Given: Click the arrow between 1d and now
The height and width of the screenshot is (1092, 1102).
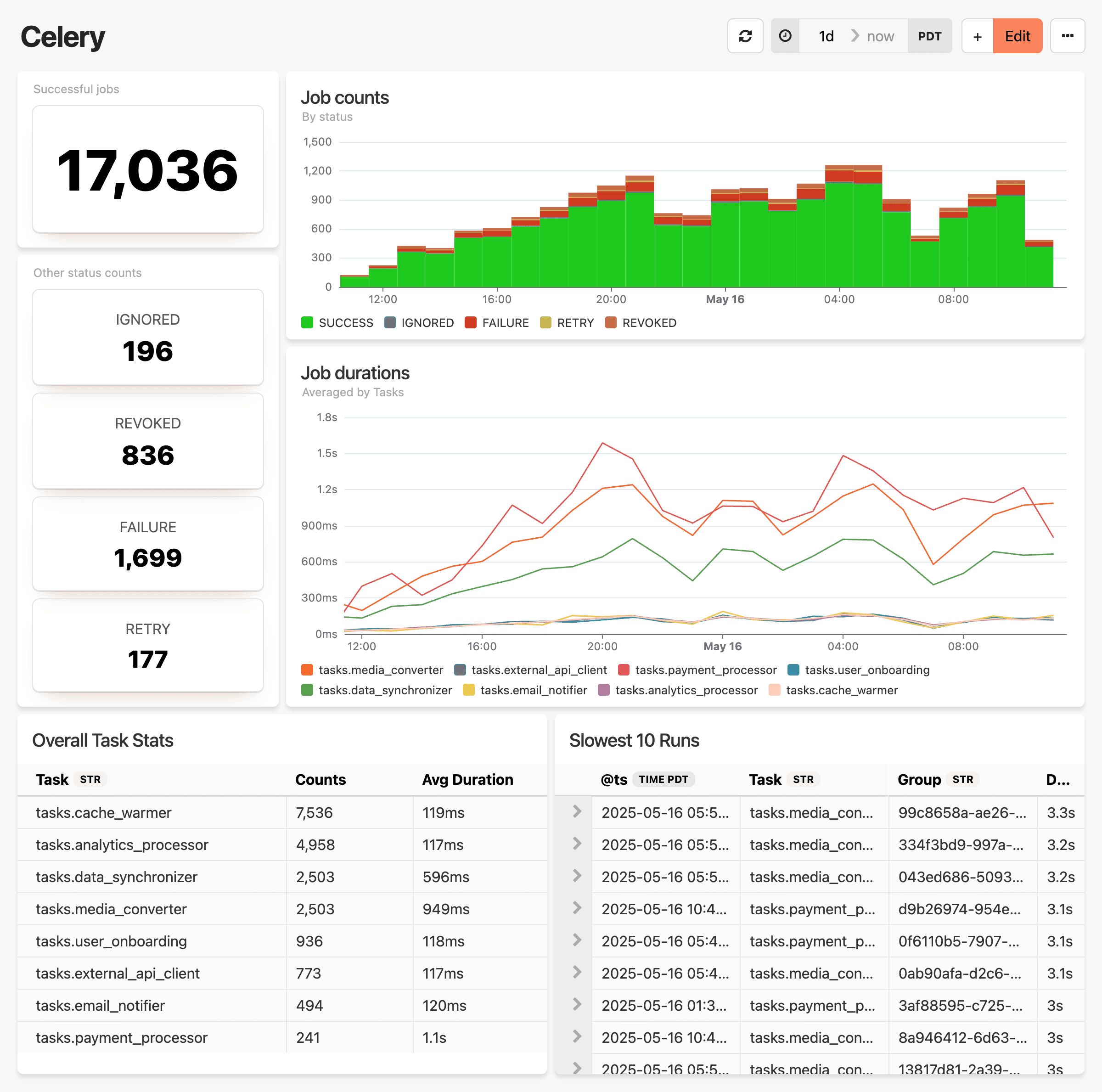Looking at the screenshot, I should 855,36.
